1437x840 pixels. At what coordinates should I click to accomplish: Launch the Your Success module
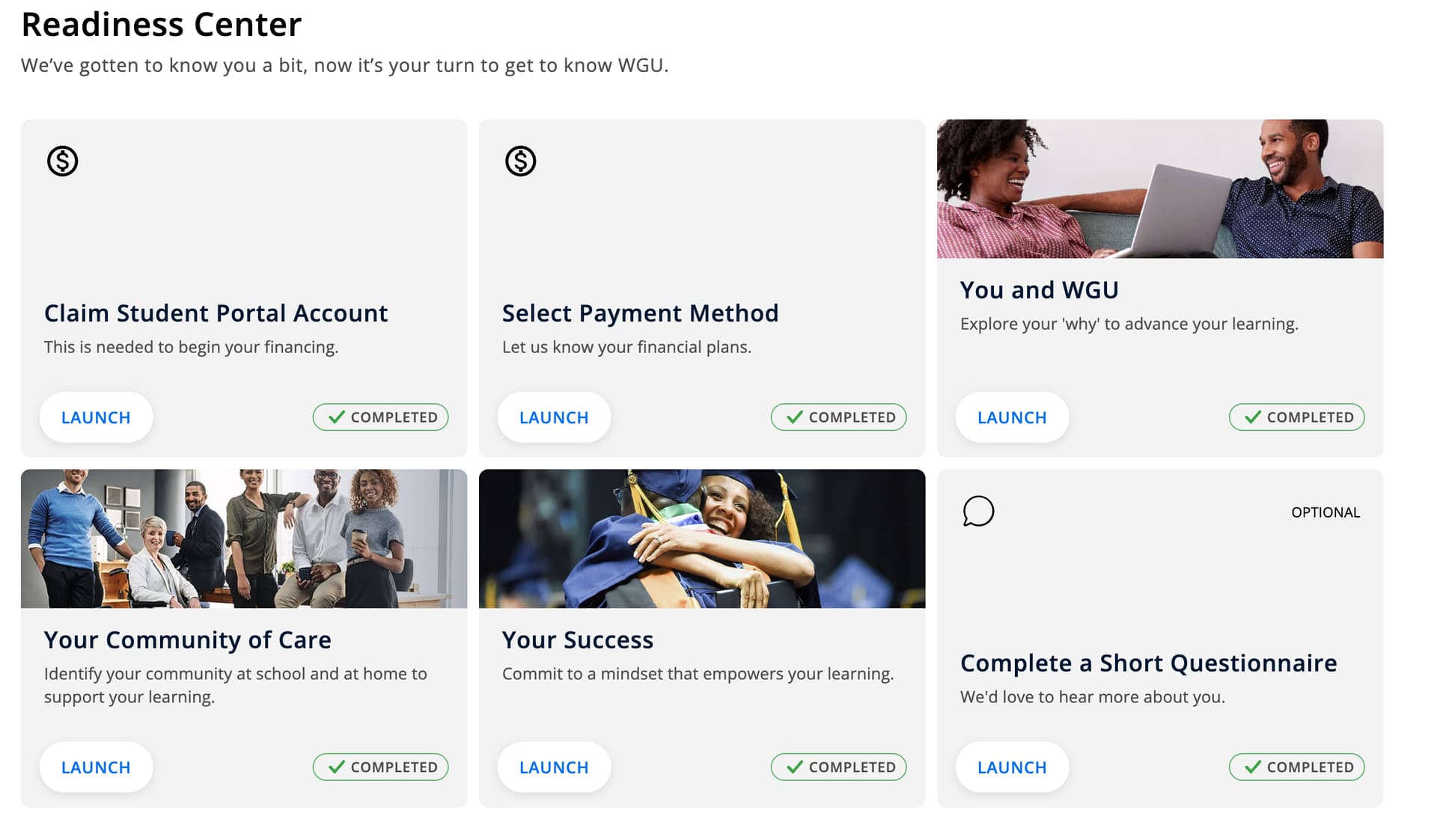[554, 767]
